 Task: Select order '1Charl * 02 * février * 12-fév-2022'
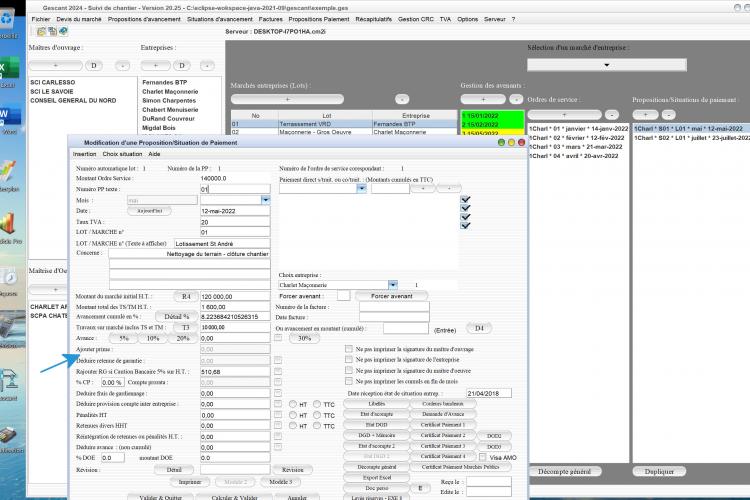point(578,138)
